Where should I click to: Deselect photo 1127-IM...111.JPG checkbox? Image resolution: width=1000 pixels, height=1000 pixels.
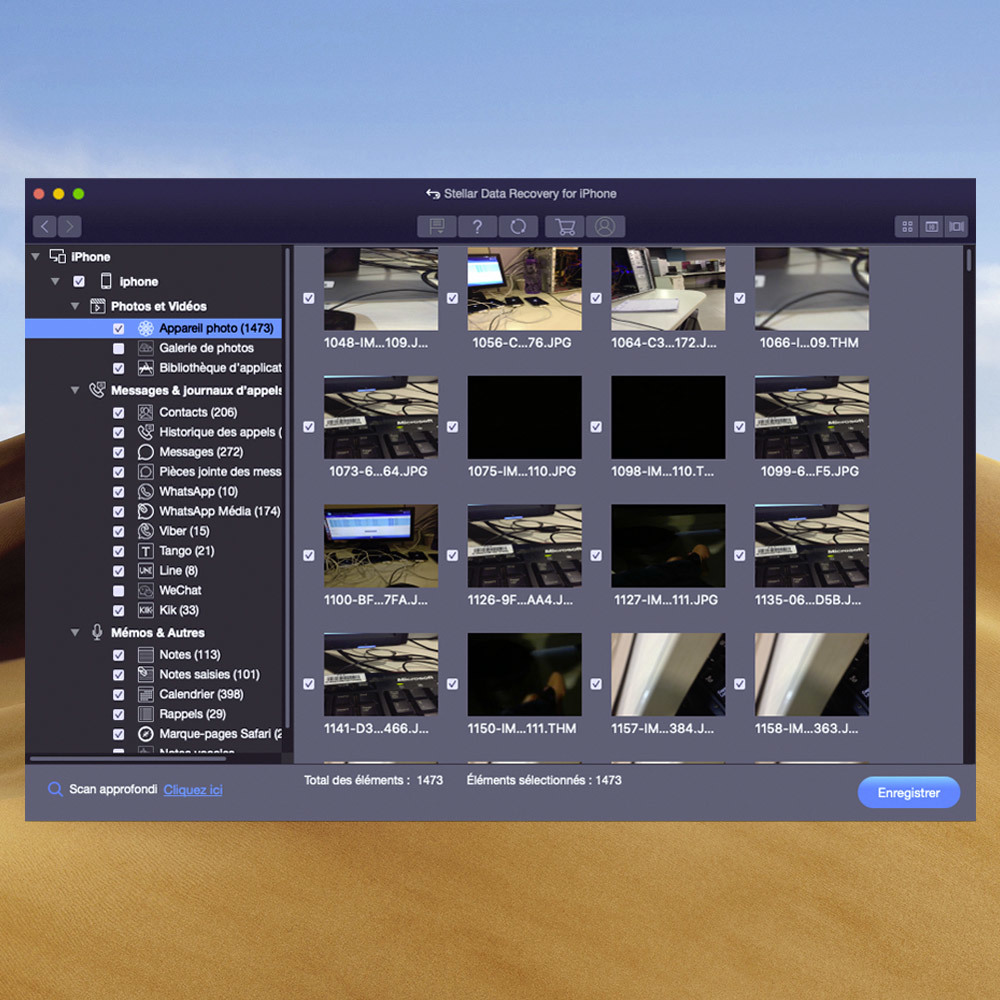tap(596, 555)
